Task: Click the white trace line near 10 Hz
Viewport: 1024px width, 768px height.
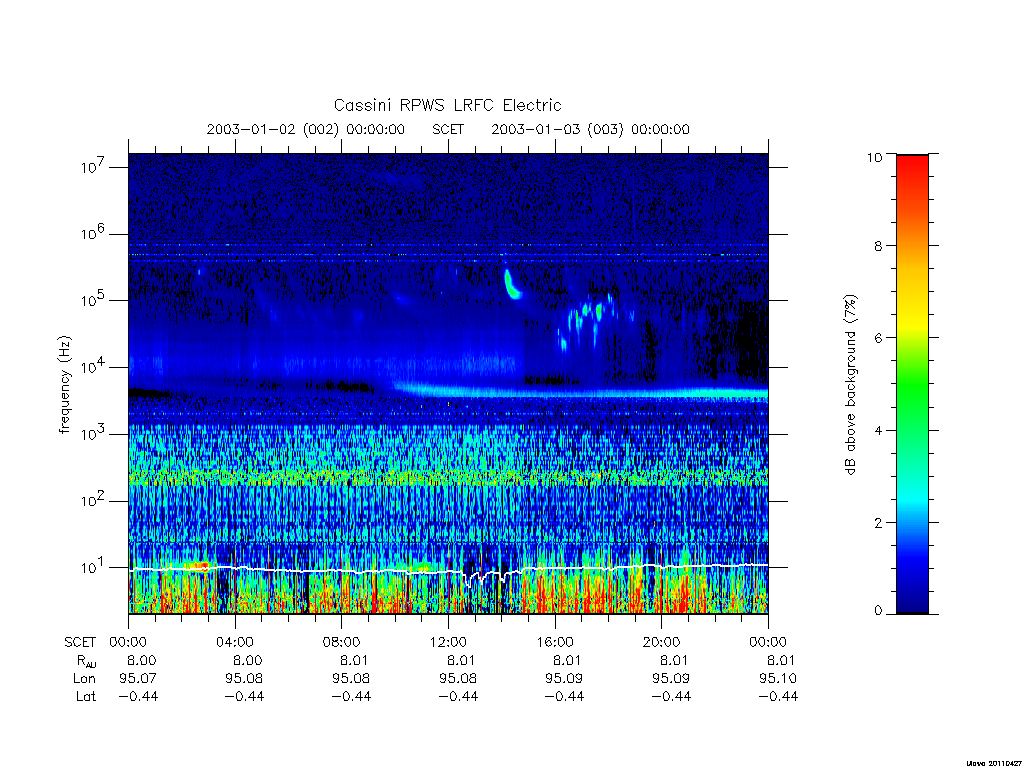Action: tap(448, 570)
